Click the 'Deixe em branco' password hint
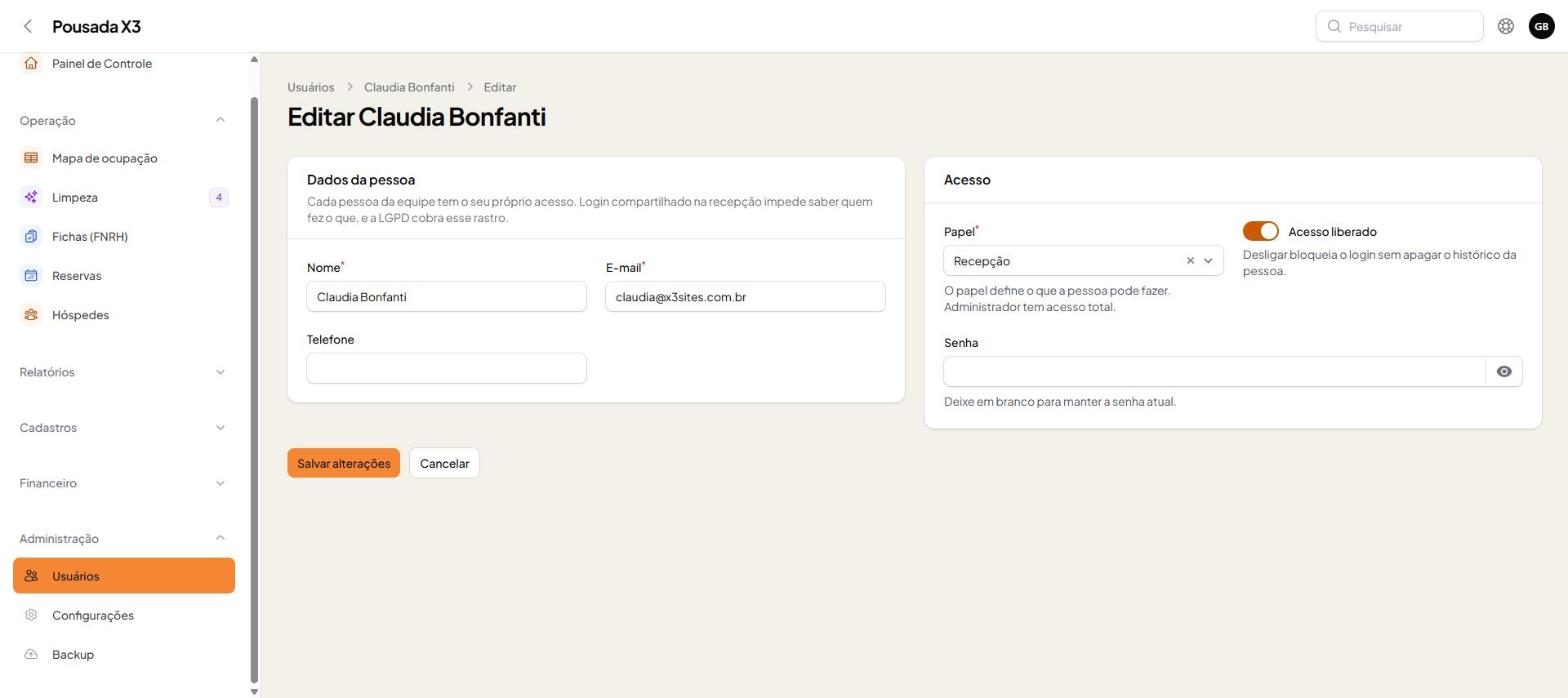The width and height of the screenshot is (1568, 698). [1060, 402]
